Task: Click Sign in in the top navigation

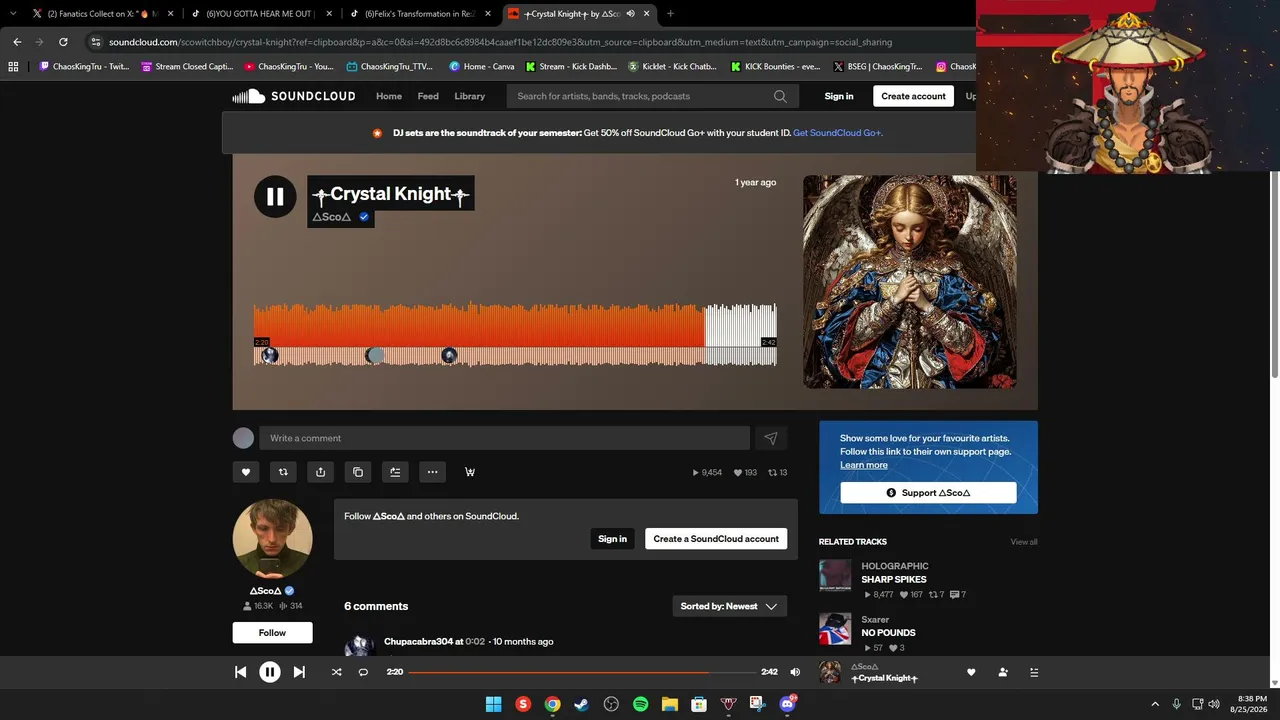Action: coord(839,96)
